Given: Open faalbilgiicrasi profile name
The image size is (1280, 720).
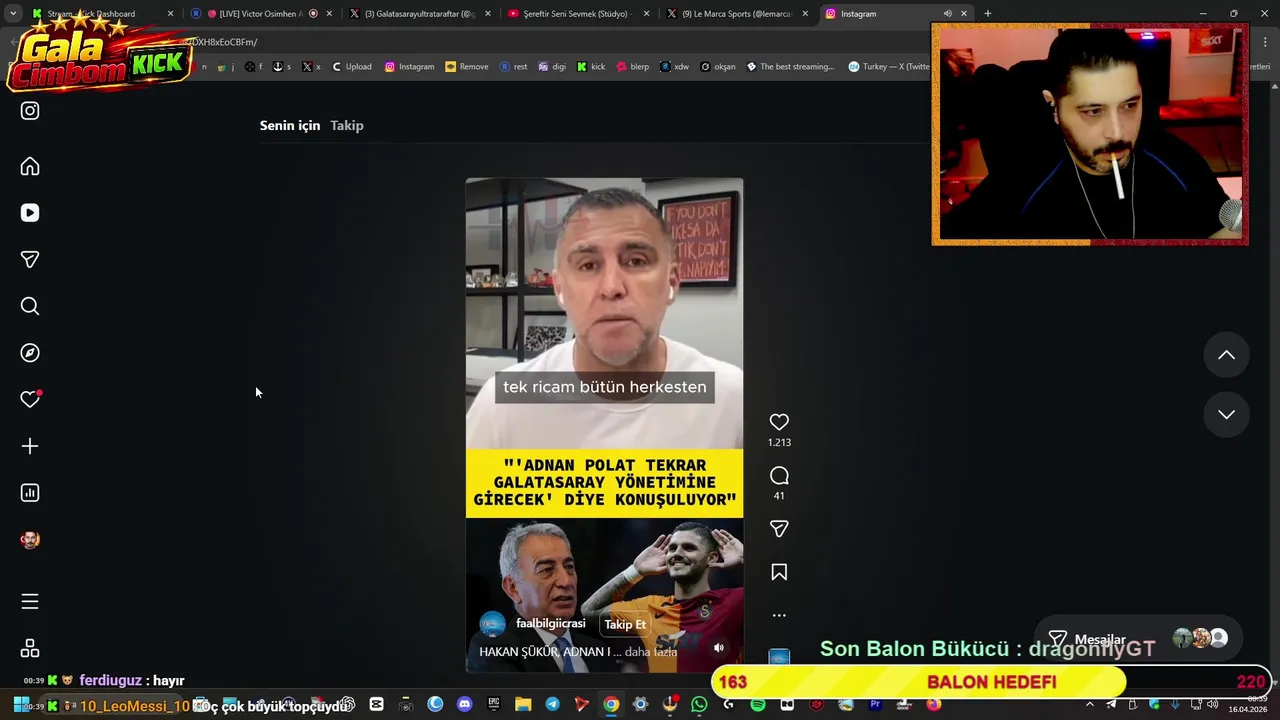Looking at the screenshot, I should [550, 623].
